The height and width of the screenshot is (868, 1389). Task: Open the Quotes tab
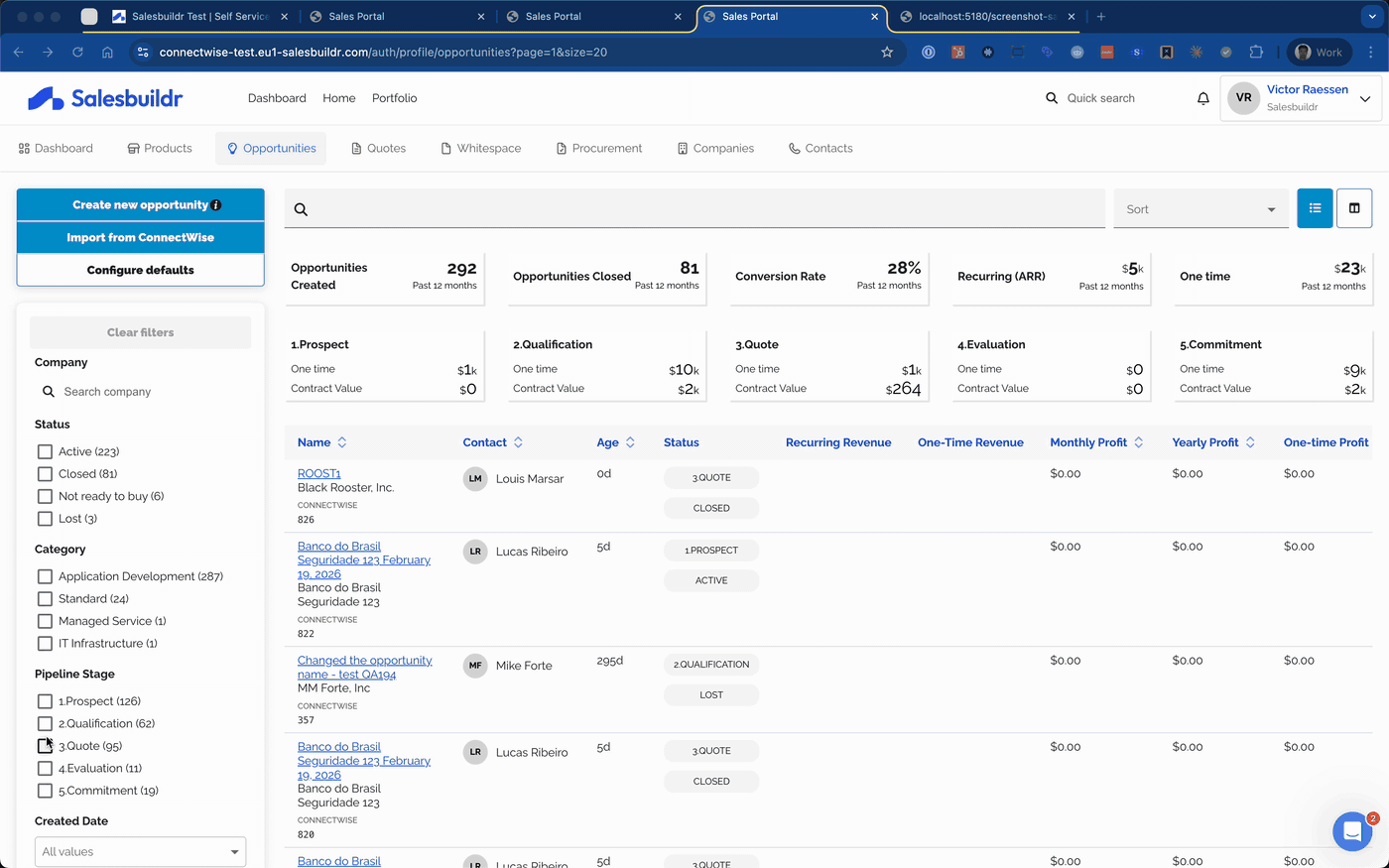pos(378,149)
